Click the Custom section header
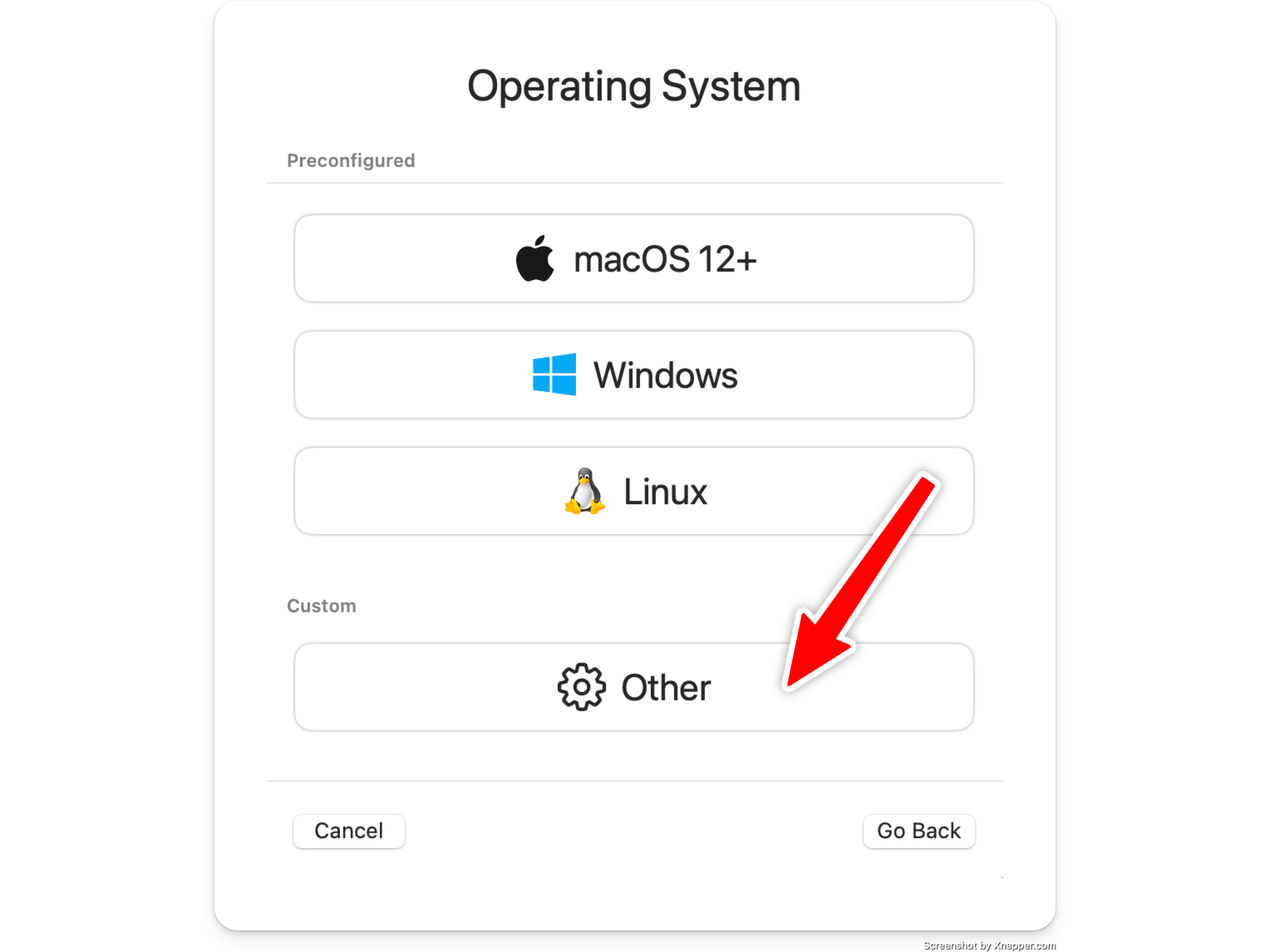 (322, 606)
